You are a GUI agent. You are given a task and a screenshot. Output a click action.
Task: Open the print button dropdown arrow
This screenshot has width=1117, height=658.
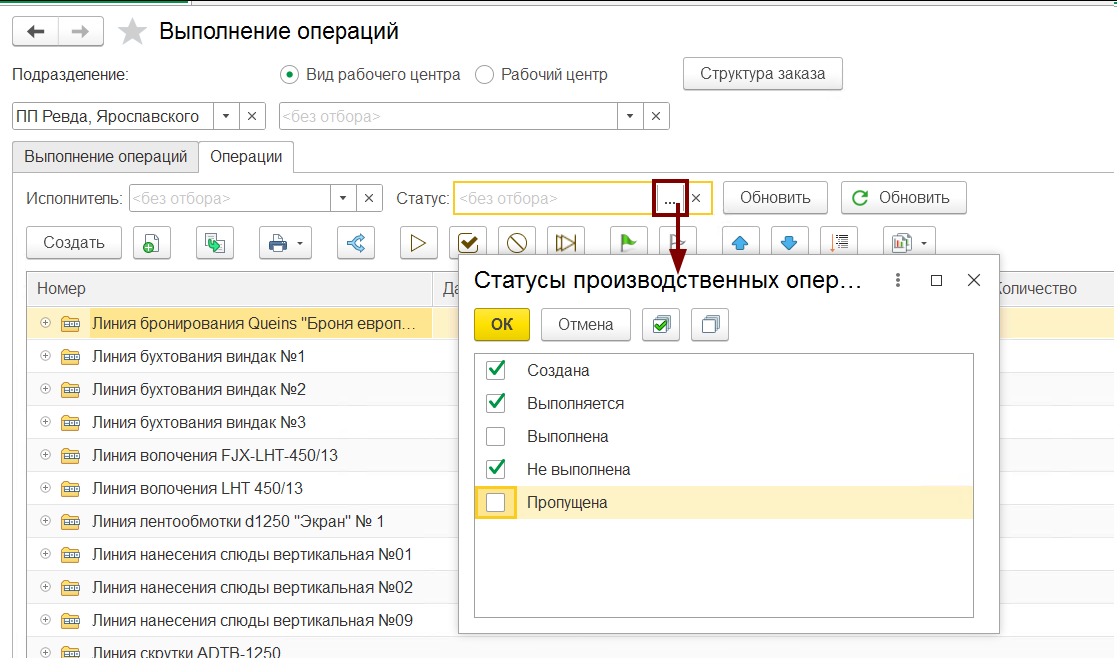pyautogui.click(x=301, y=244)
